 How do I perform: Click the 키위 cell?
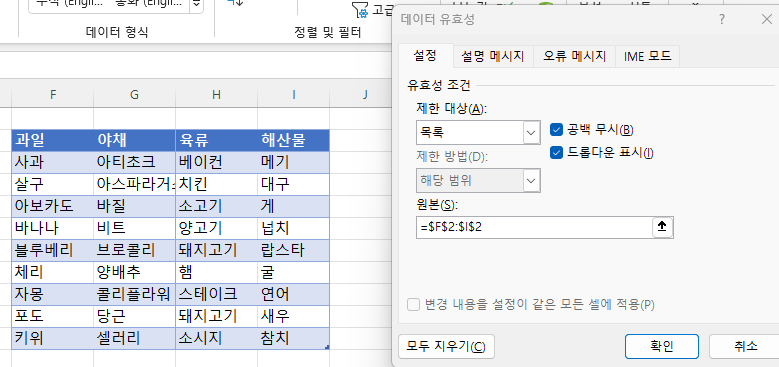click(x=53, y=338)
